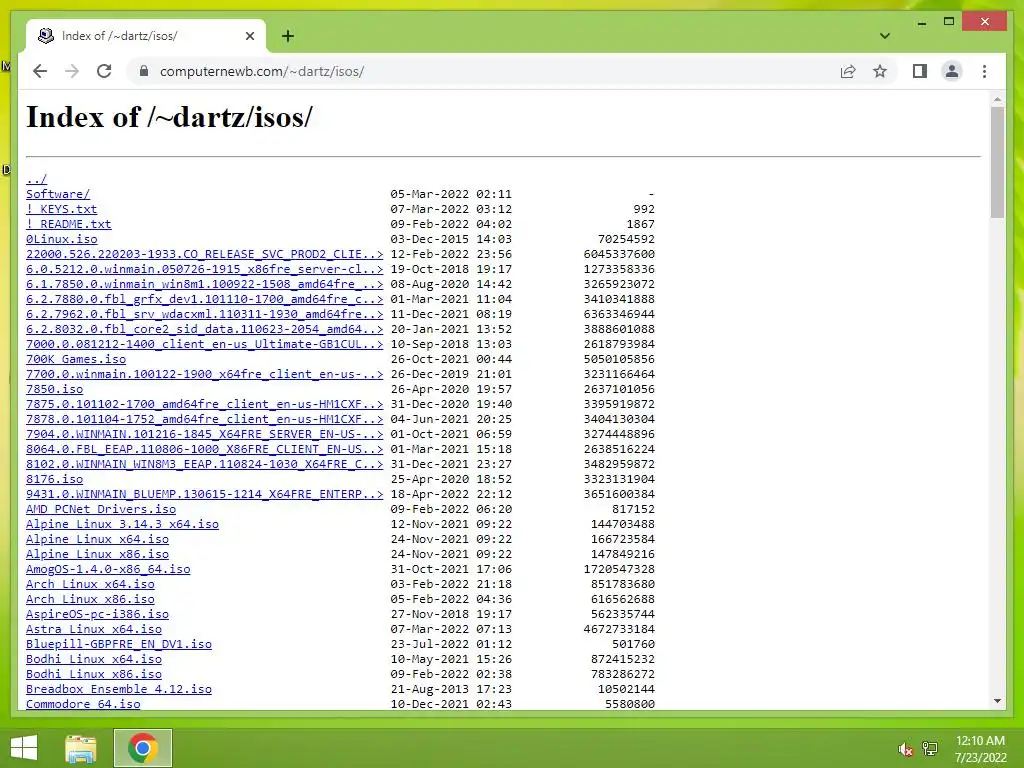This screenshot has height=768, width=1024.
Task: Grab the vertical scrollbar thumb
Action: point(997,162)
